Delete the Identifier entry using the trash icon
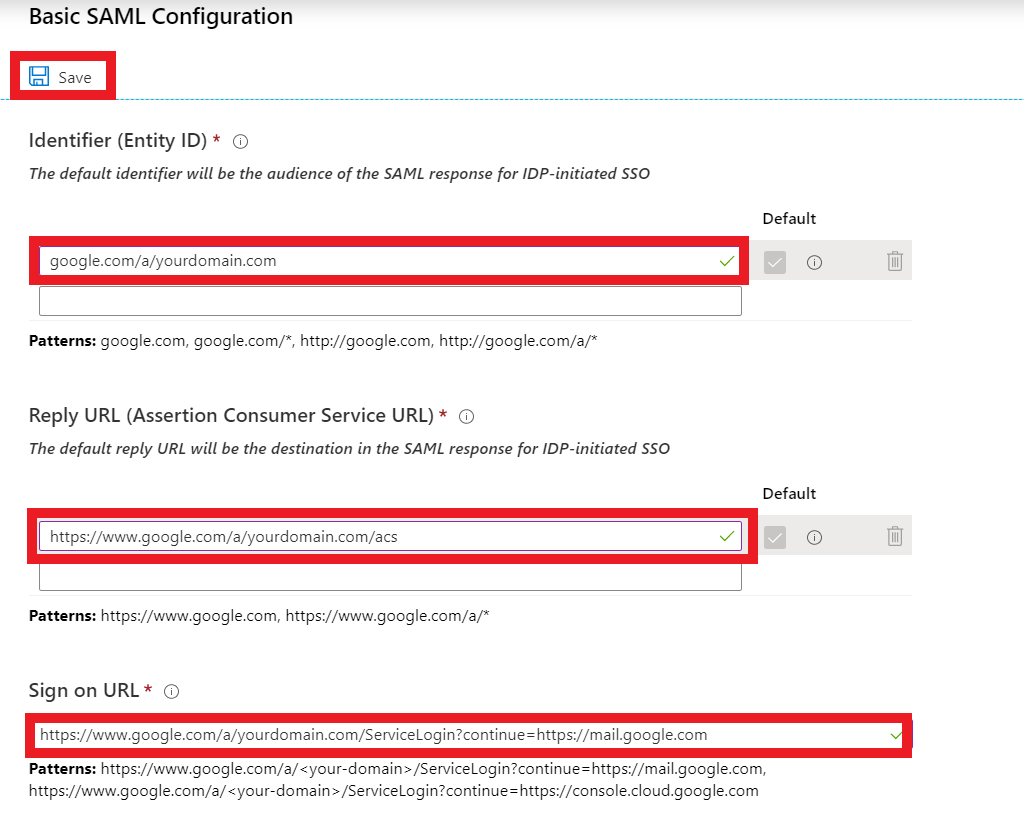Viewport: 1024px width, 820px height. 895,261
